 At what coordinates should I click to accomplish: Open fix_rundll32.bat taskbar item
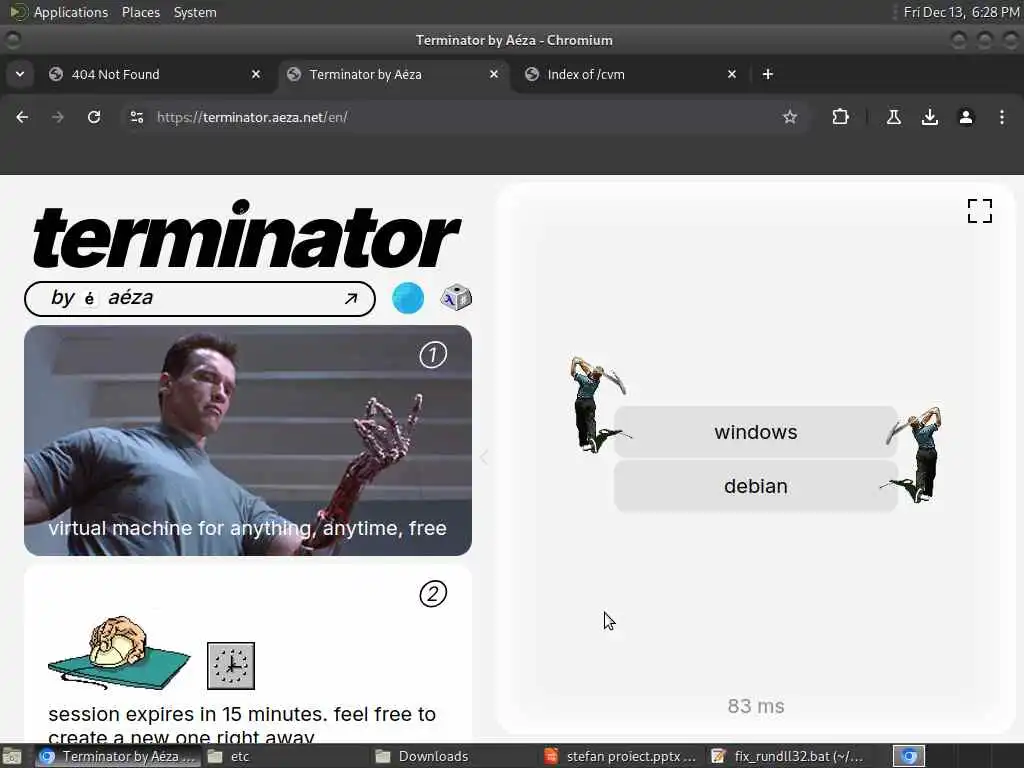click(788, 756)
